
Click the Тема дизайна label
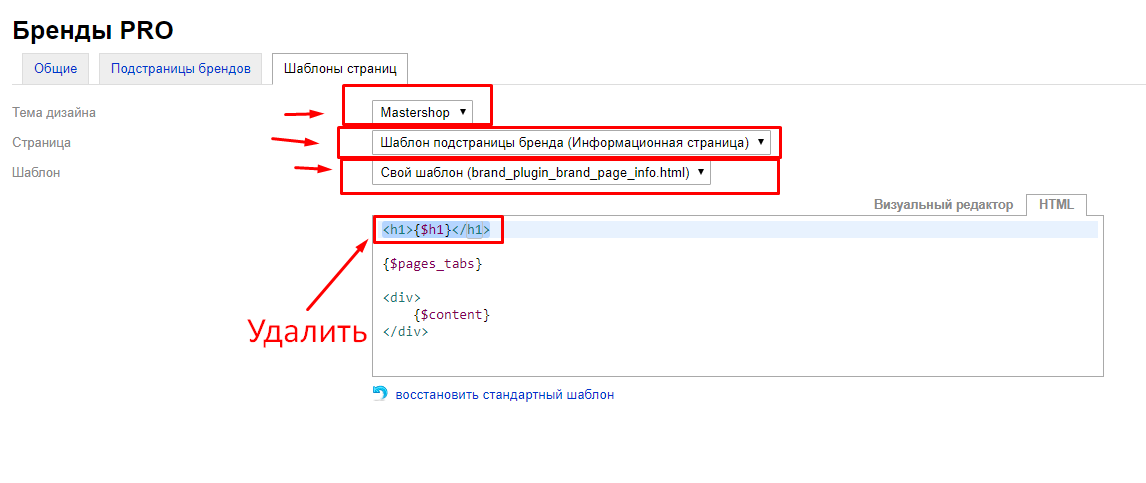coord(54,113)
